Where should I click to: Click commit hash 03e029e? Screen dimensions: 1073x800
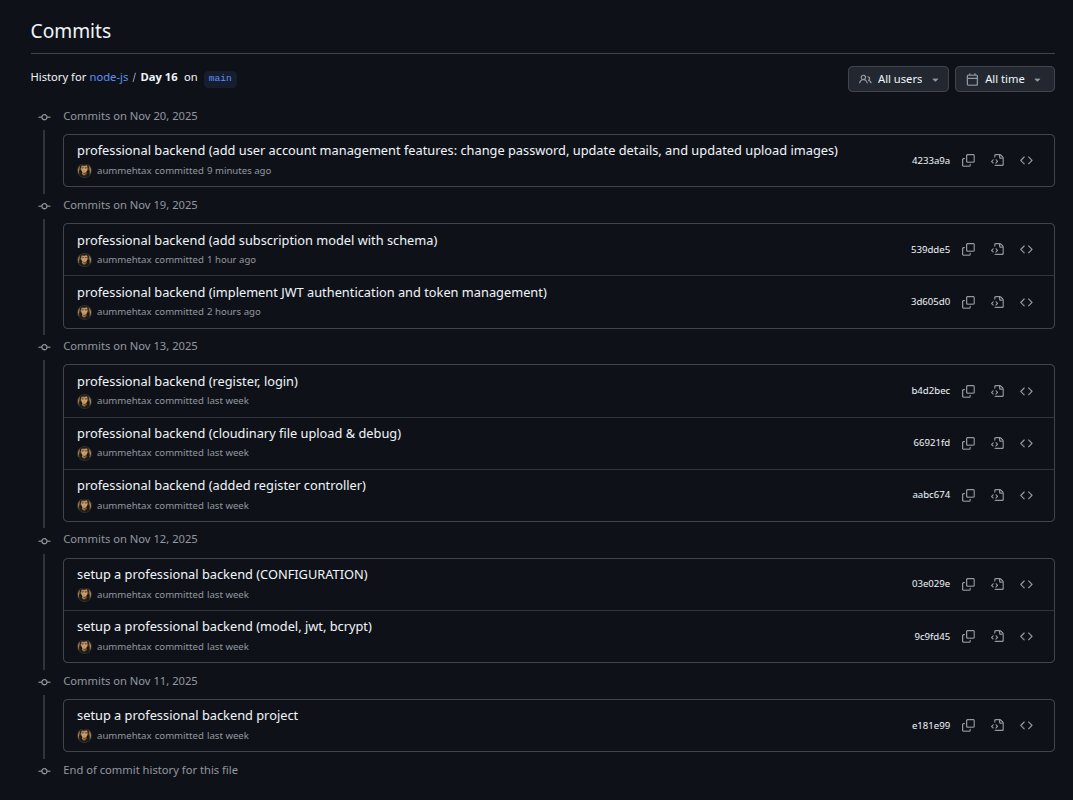(931, 584)
